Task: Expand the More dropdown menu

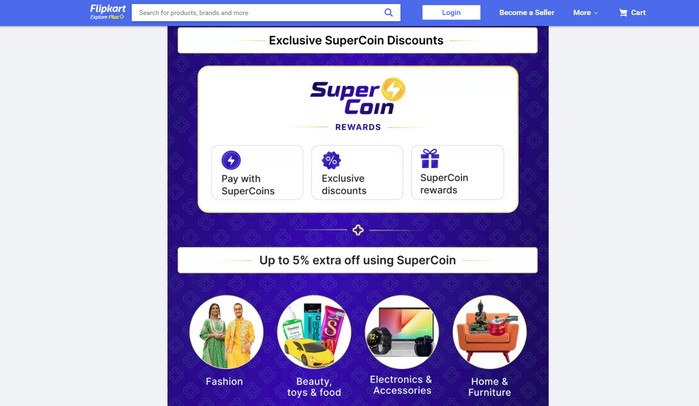Action: click(585, 13)
